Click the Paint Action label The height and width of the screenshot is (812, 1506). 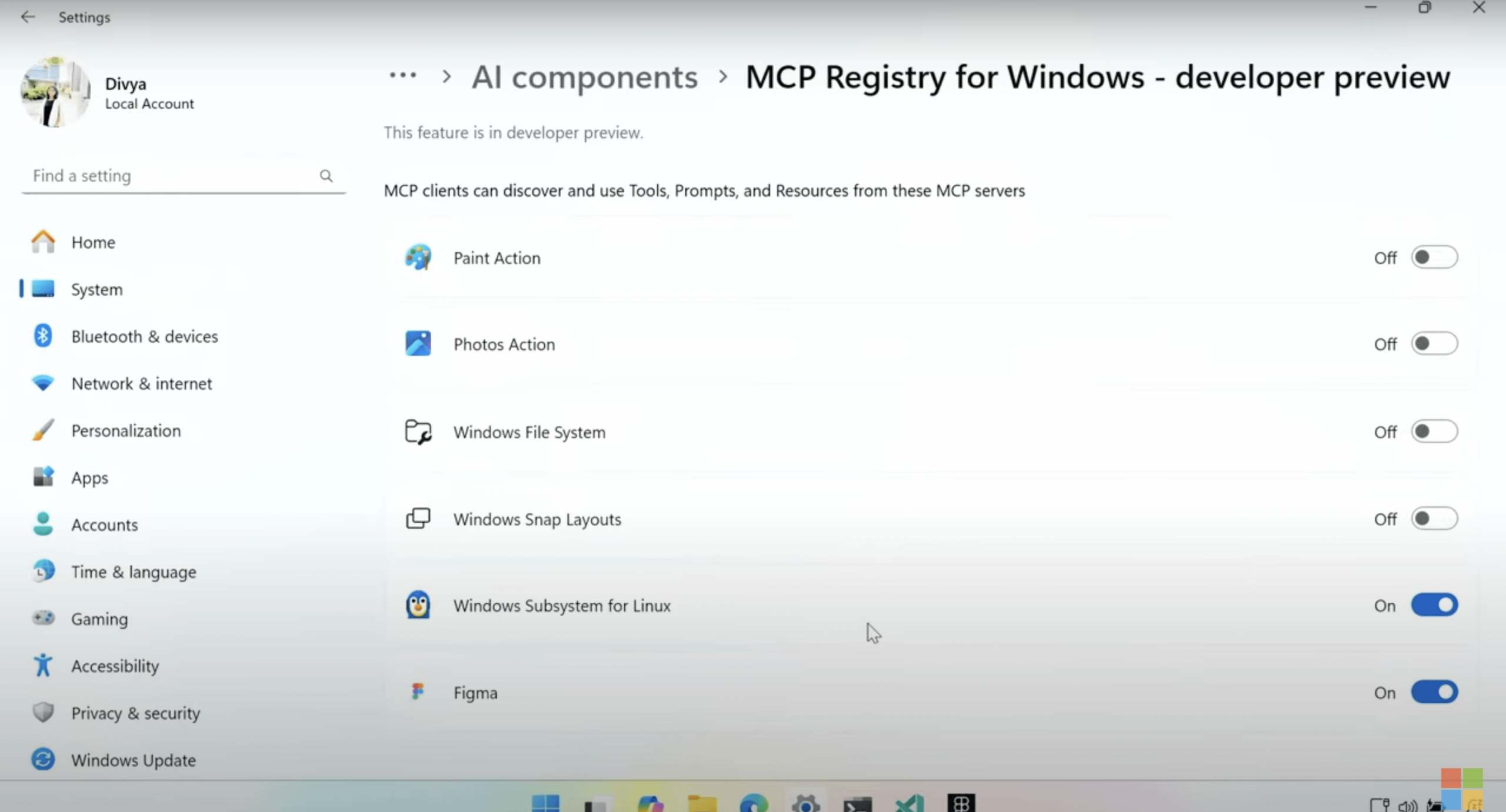[x=497, y=258]
